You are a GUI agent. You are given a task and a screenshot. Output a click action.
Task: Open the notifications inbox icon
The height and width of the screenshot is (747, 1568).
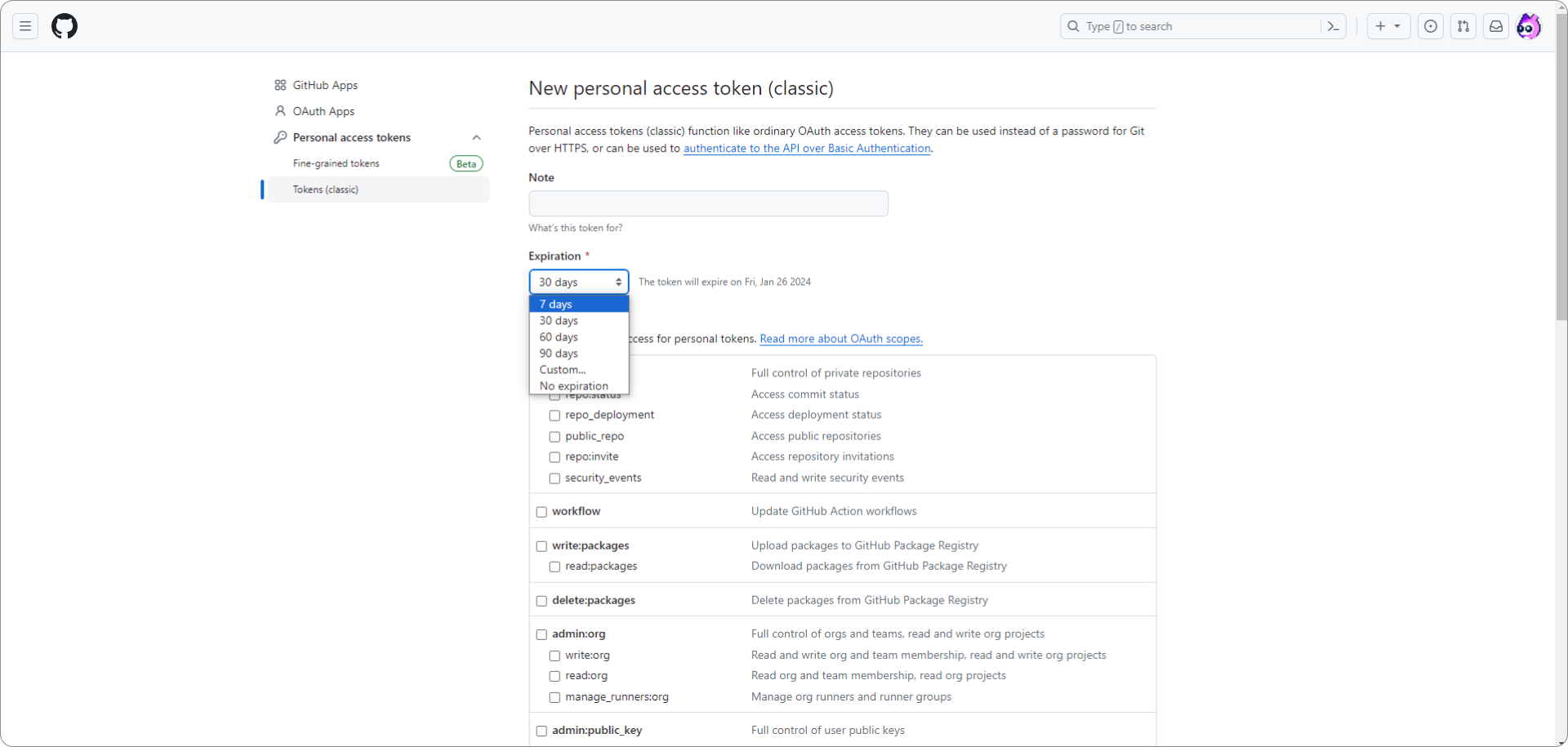(1496, 26)
